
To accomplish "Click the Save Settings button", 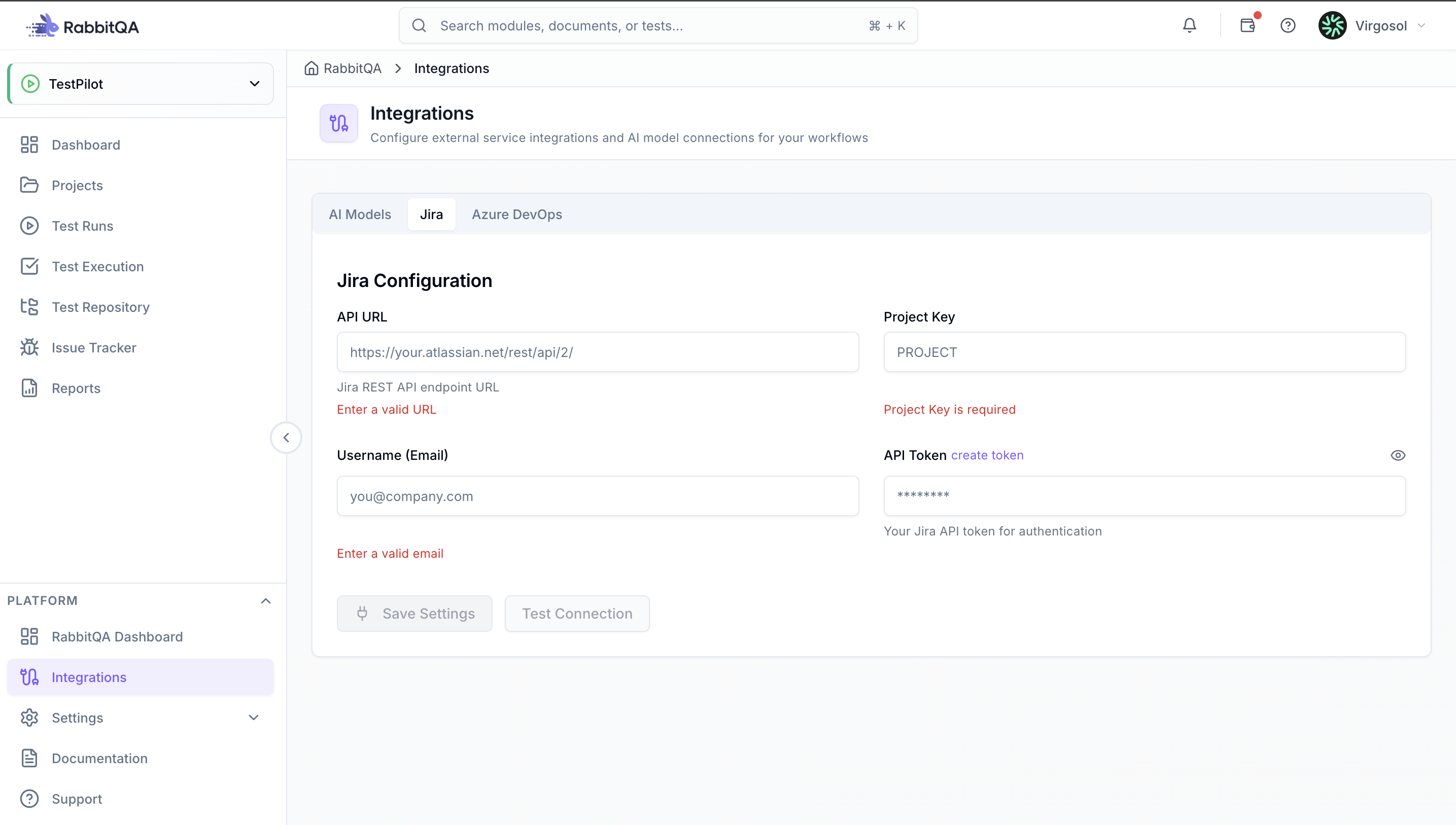I will (414, 613).
